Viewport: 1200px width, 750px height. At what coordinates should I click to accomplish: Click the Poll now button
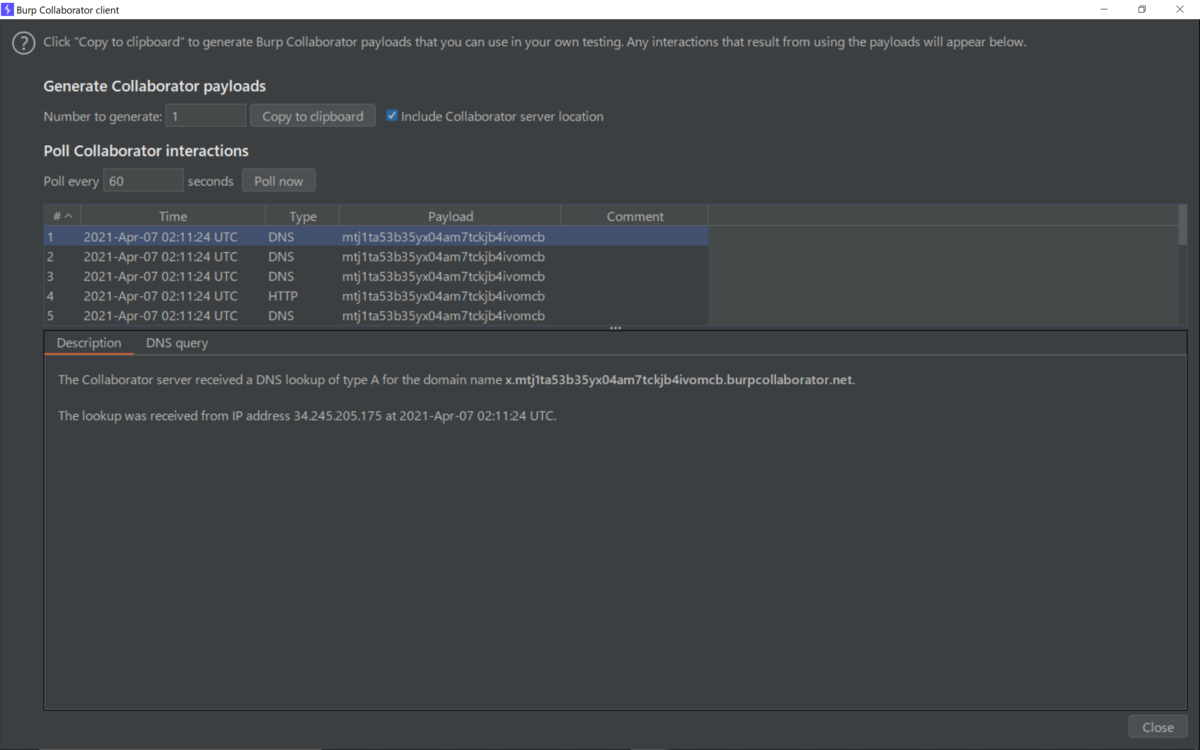pyautogui.click(x=279, y=181)
